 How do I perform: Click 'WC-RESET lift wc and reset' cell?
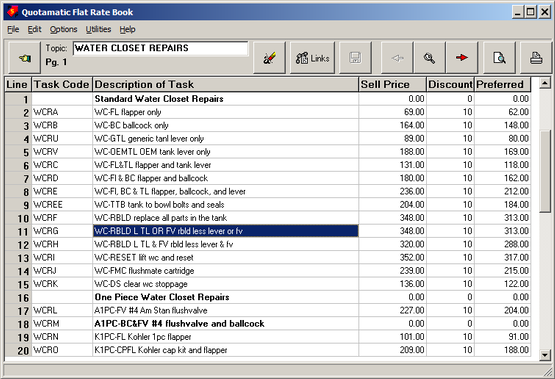pyautogui.click(x=226, y=258)
